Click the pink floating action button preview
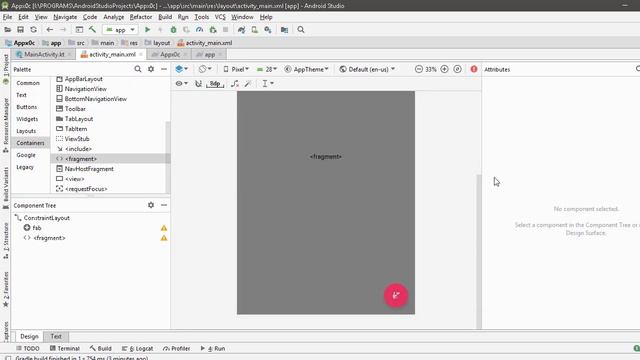640x360 pixels. (x=396, y=295)
